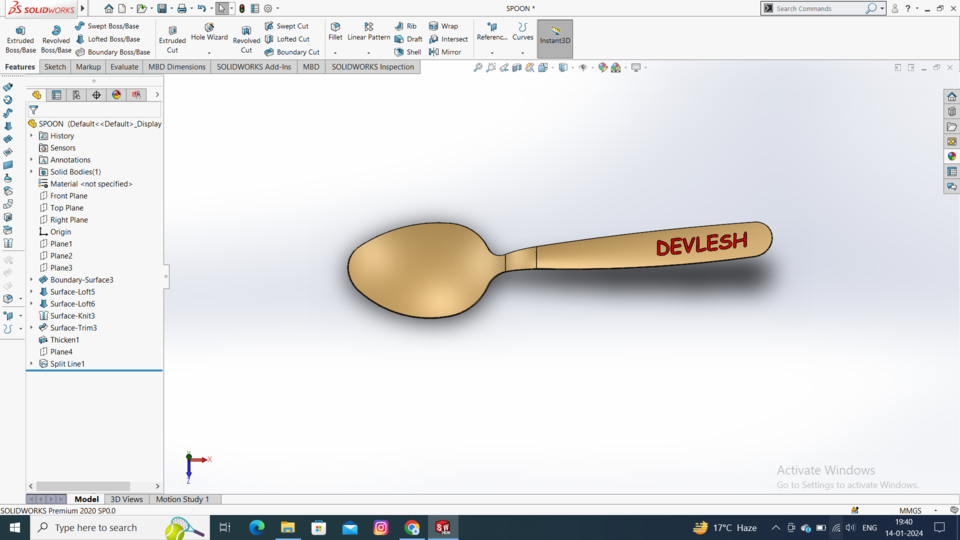Open the ConfigurationManager panel tab
Image resolution: width=960 pixels, height=540 pixels.
pos(77,95)
